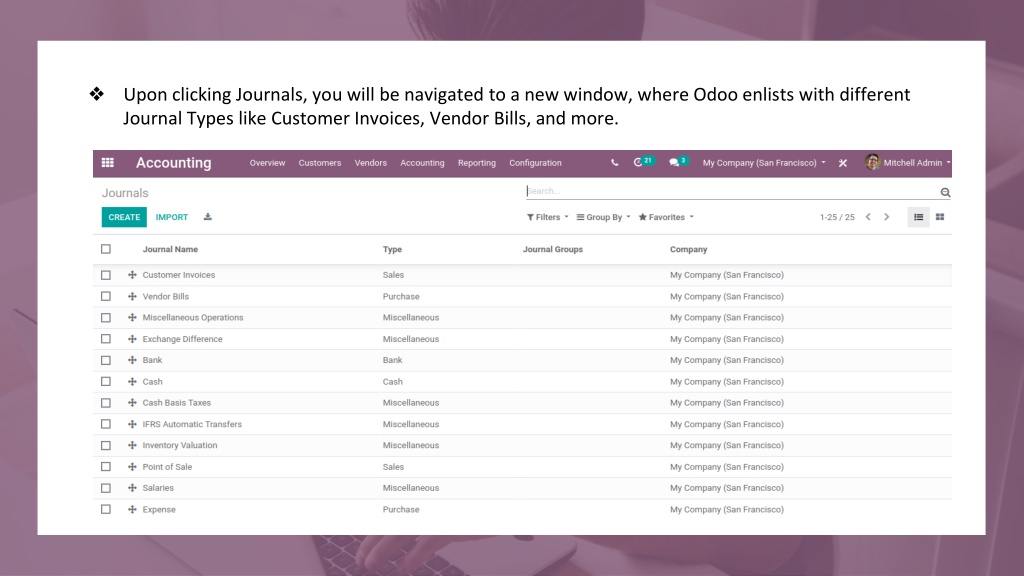
Task: Expand the Group By dropdown
Action: click(603, 217)
